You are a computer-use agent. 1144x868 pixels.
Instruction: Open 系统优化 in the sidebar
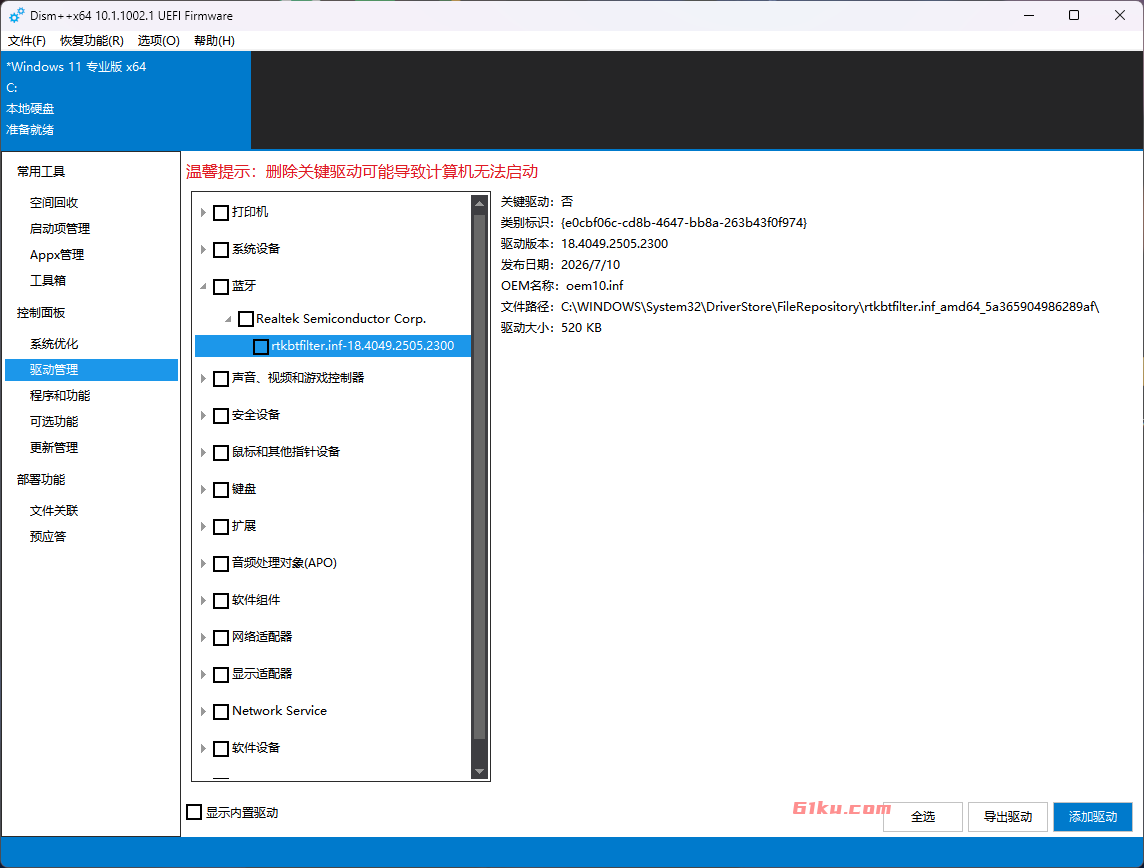(54, 344)
